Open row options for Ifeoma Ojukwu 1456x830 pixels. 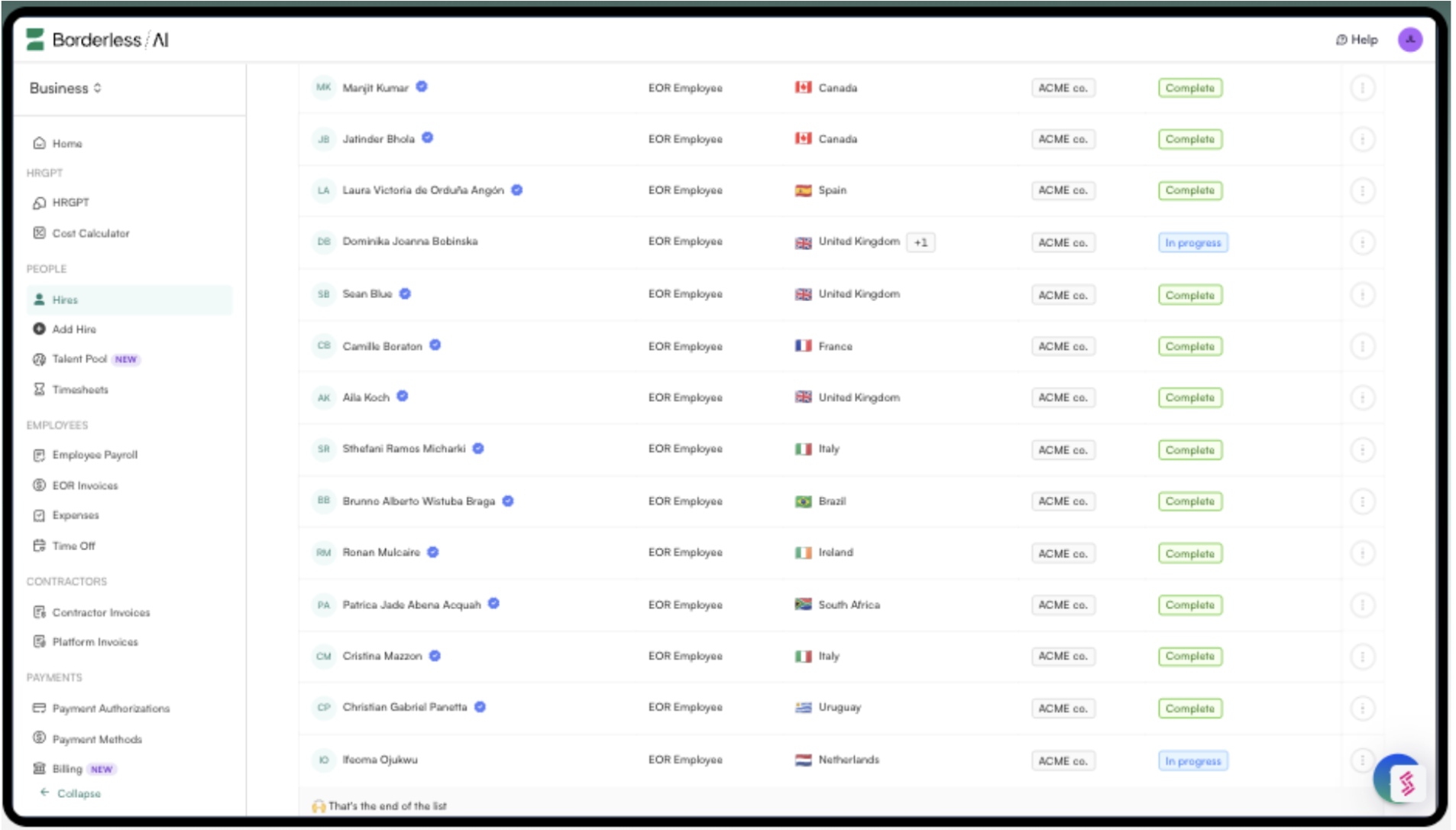click(x=1362, y=760)
